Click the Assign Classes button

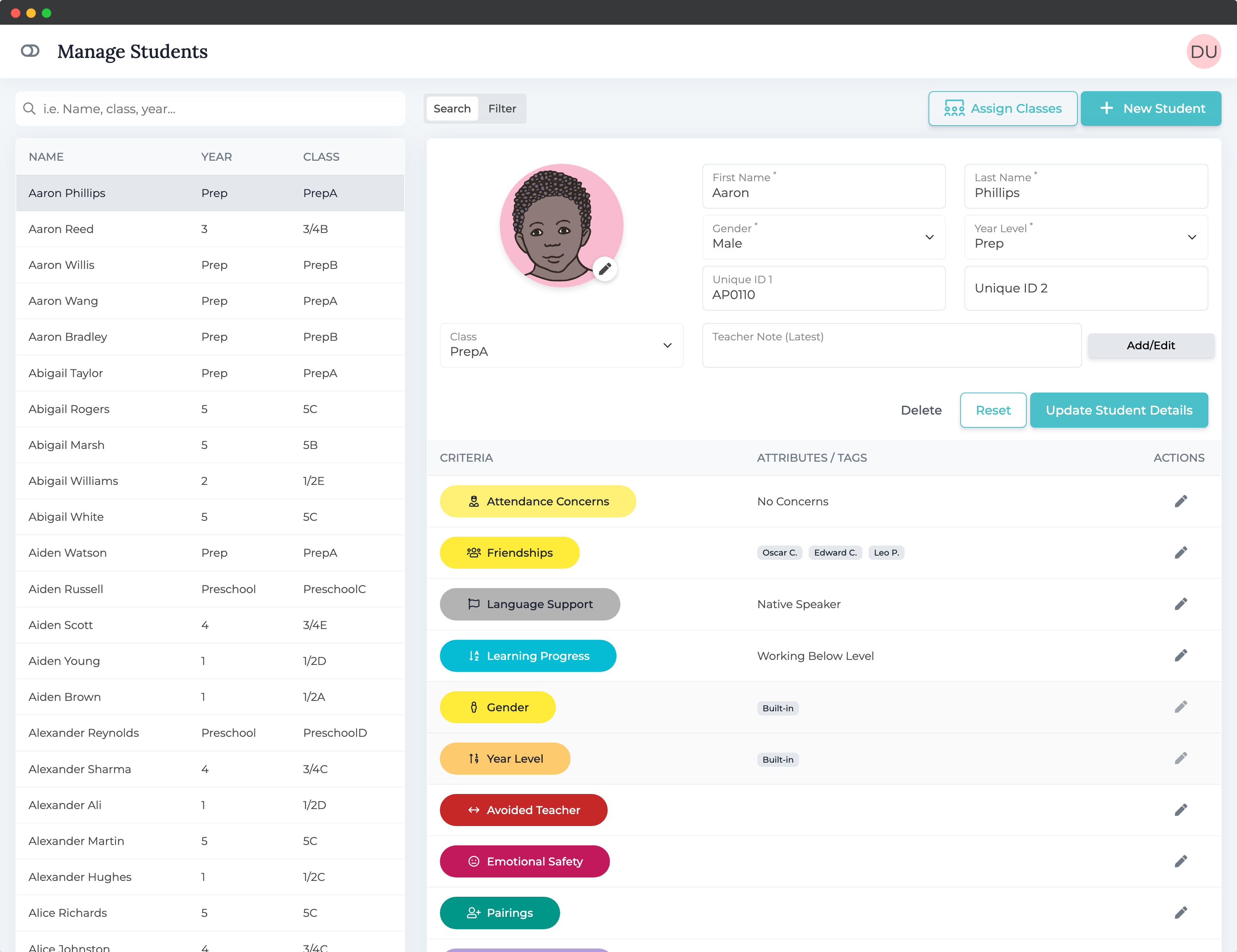[1002, 108]
